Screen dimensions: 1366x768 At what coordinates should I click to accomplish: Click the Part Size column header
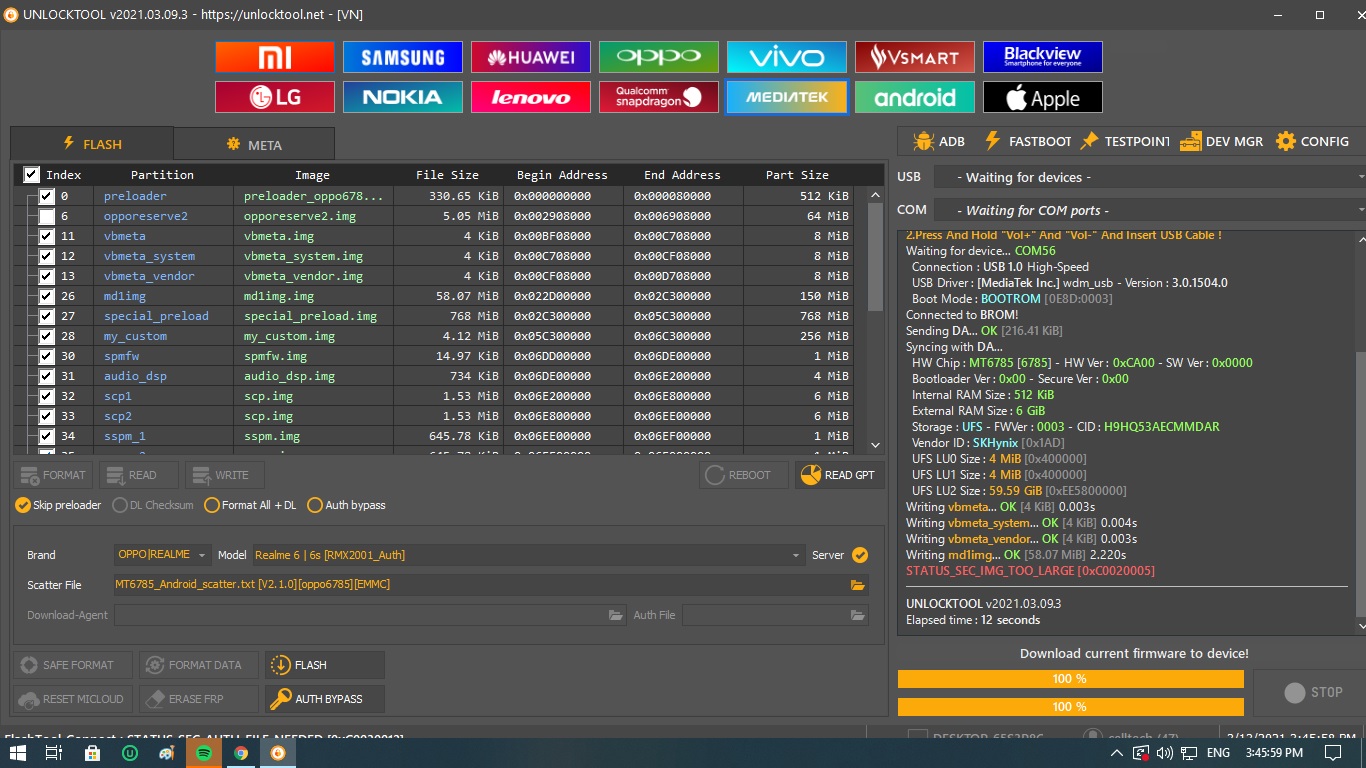[797, 174]
